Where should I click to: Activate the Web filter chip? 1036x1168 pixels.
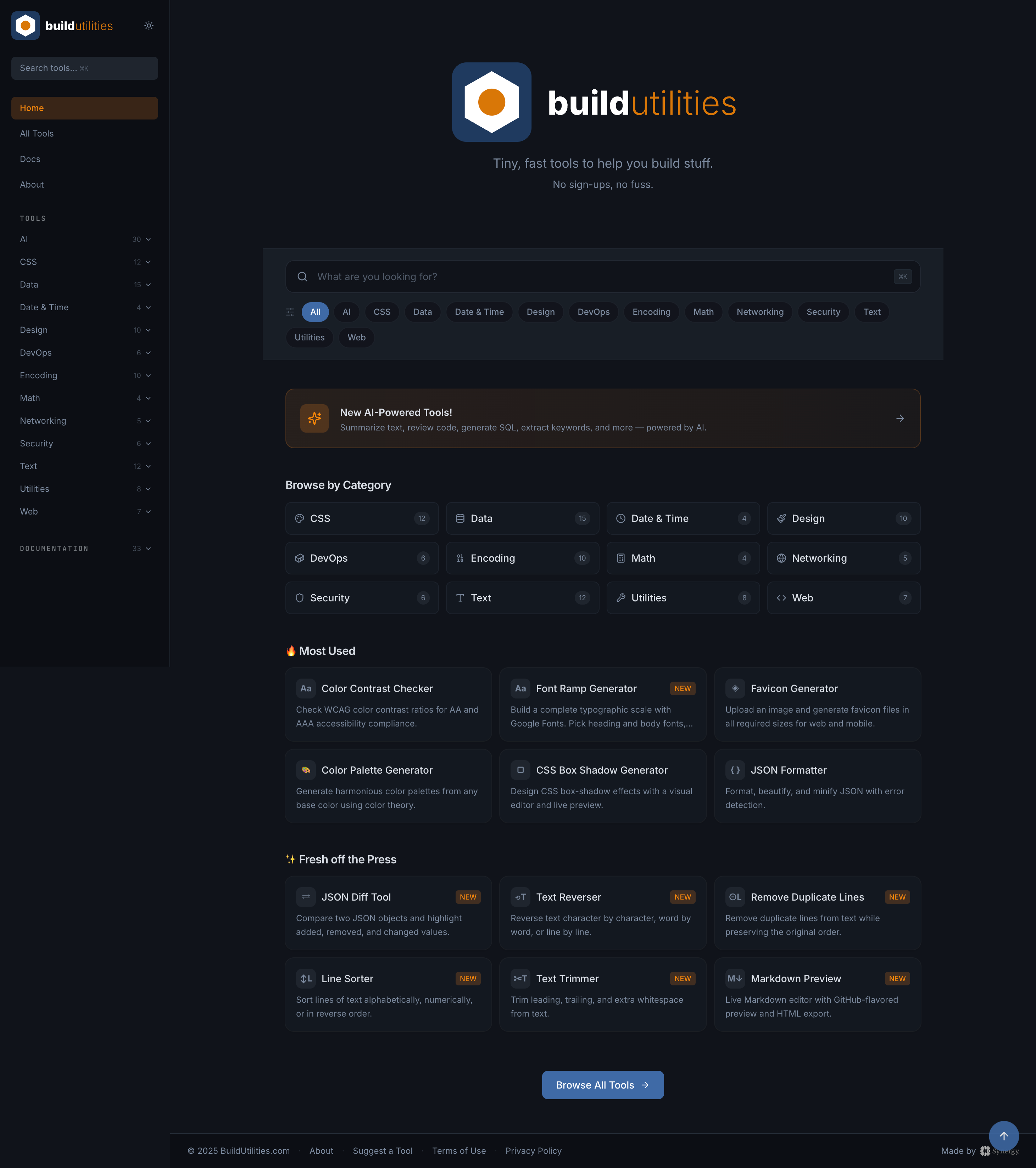[x=356, y=337]
